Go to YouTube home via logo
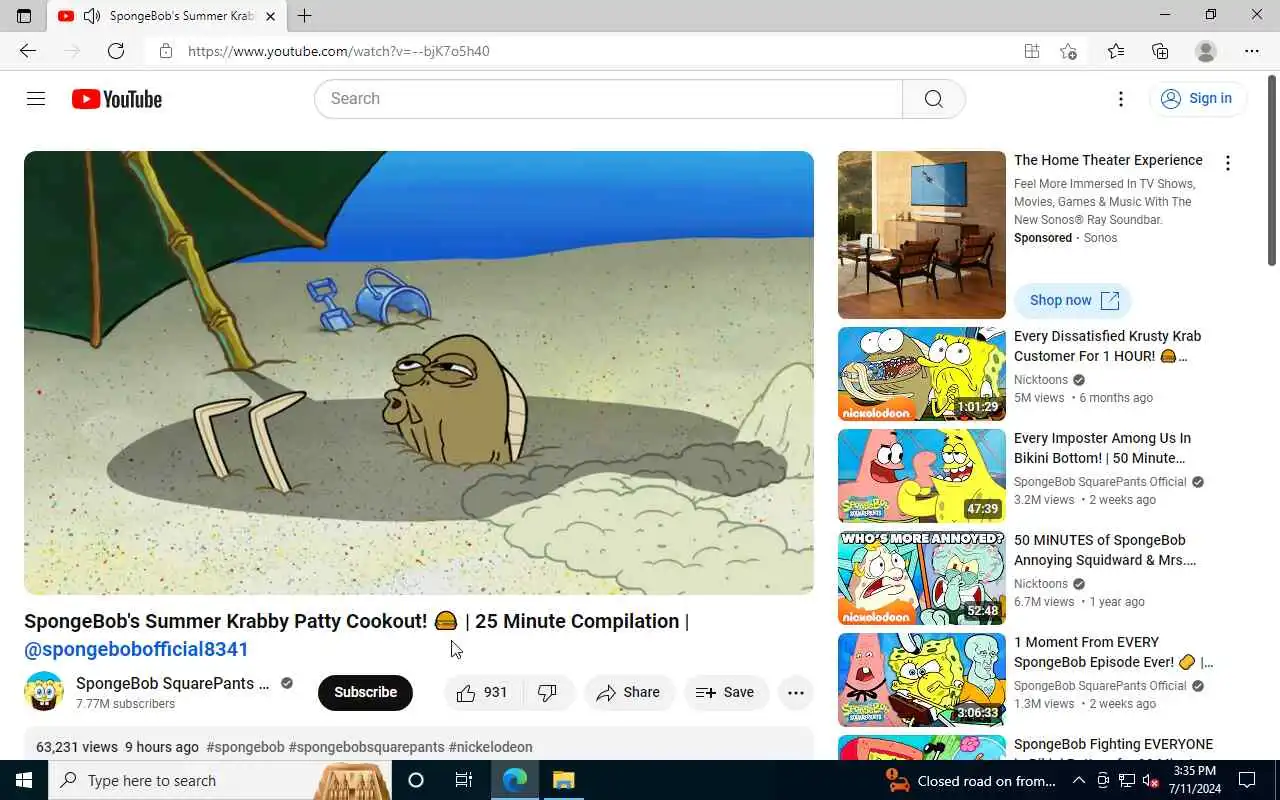 (117, 99)
